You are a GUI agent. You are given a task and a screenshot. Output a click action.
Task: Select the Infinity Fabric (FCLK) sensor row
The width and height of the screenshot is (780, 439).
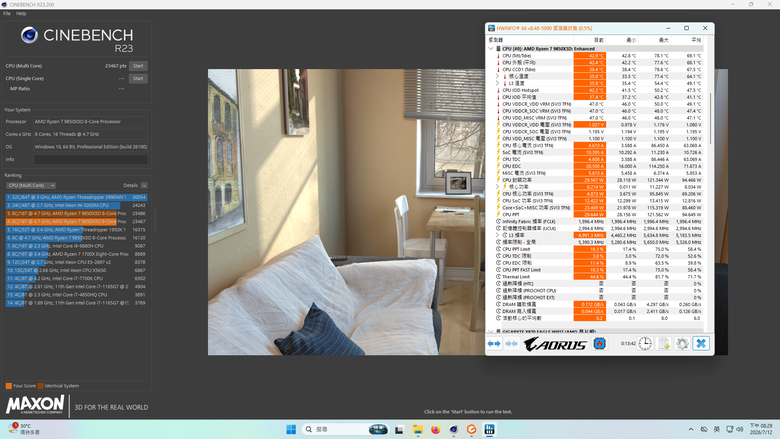[x=595, y=221]
